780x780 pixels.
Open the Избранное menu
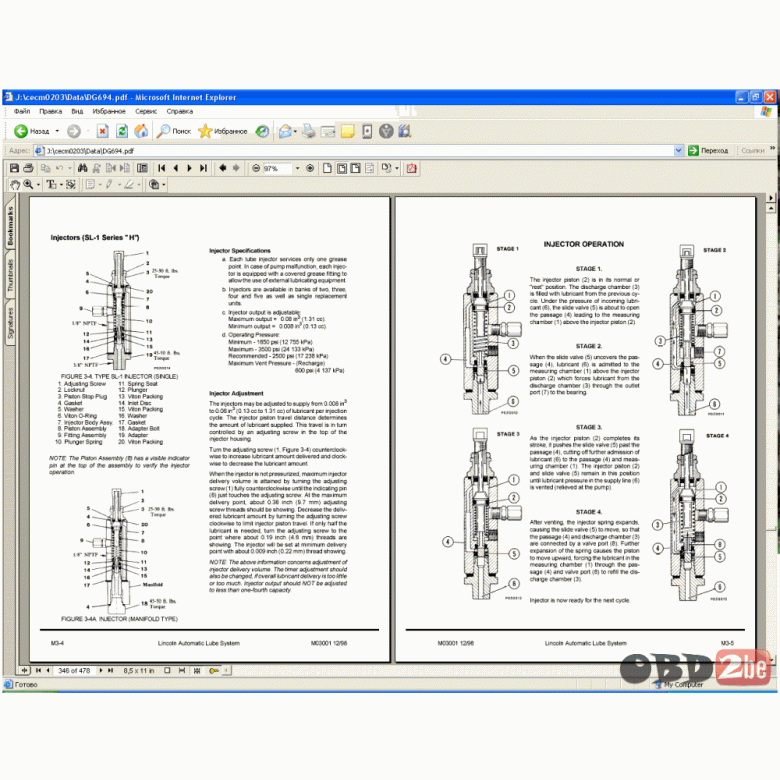[109, 111]
